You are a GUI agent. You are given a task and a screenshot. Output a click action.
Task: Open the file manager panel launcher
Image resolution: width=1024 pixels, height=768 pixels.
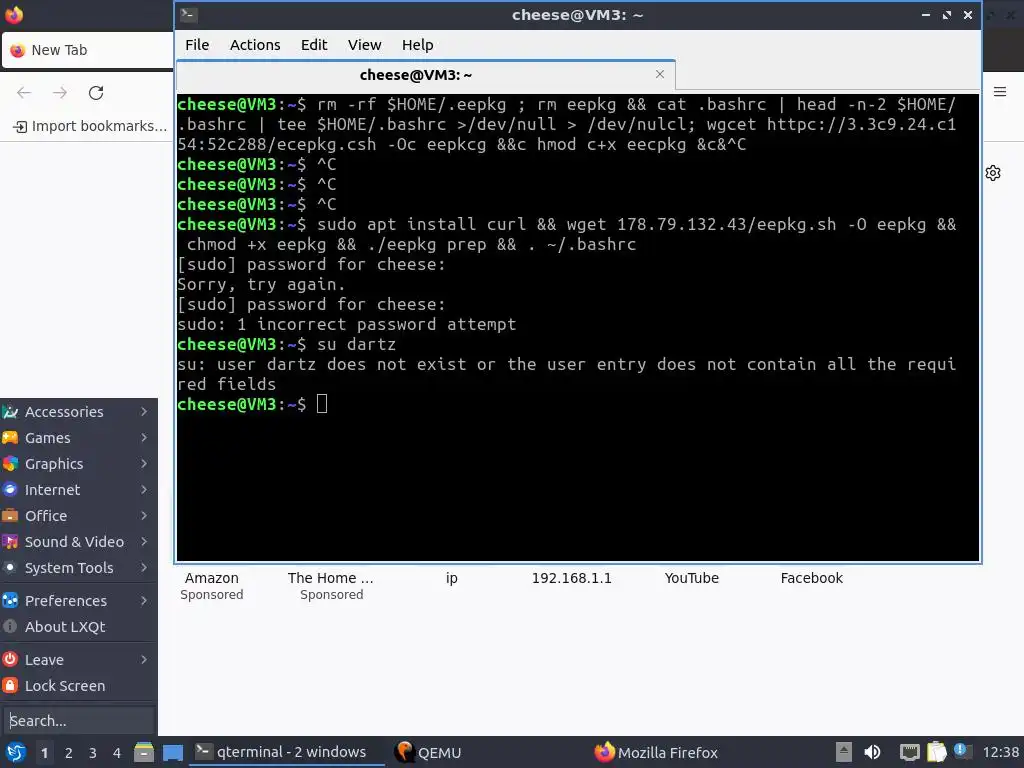point(144,752)
